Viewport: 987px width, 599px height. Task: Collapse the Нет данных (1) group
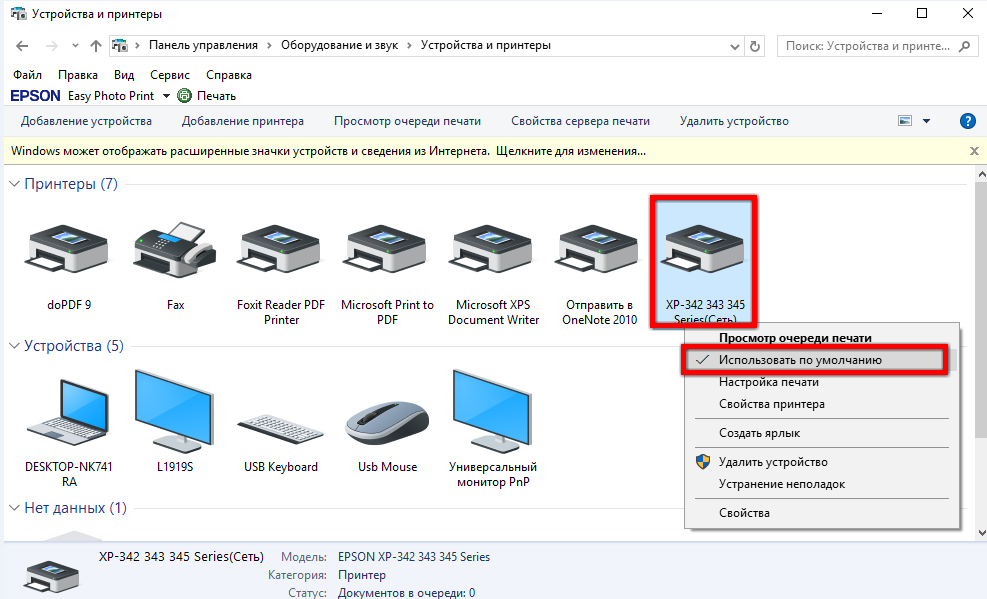point(14,508)
